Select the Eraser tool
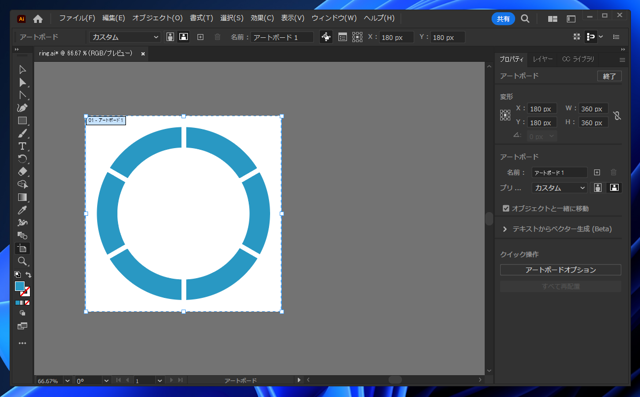Viewport: 640px width, 397px height. coord(22,171)
